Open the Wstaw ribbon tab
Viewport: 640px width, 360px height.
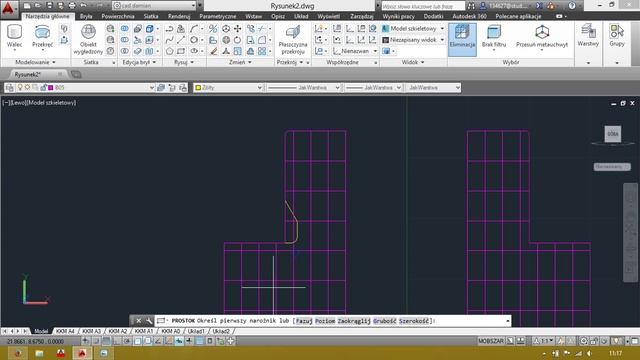coord(253,16)
